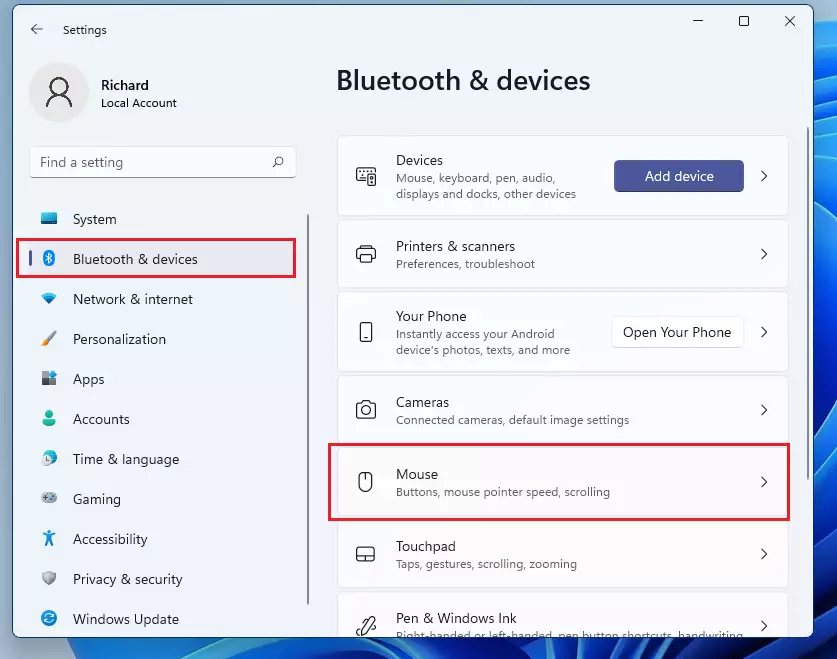The image size is (837, 659).
Task: Click Richard Local Account name
Action: [x=139, y=93]
